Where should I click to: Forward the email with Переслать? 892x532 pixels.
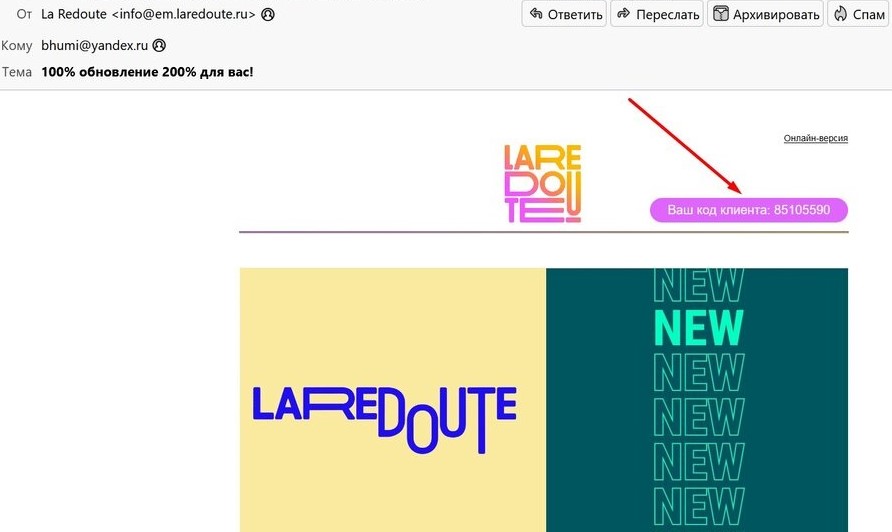pos(657,14)
